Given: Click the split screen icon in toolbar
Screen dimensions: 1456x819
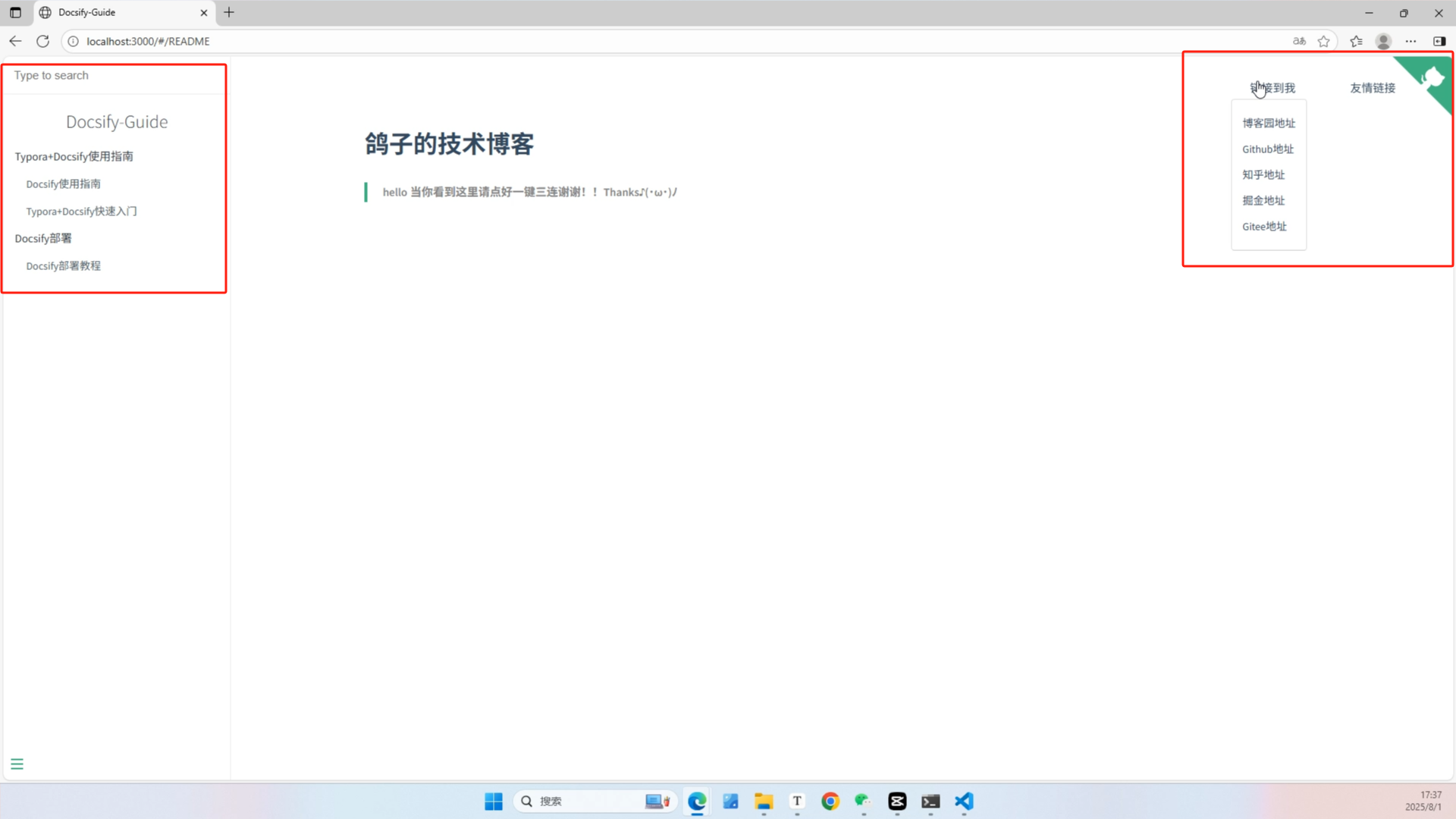Looking at the screenshot, I should tap(1439, 41).
